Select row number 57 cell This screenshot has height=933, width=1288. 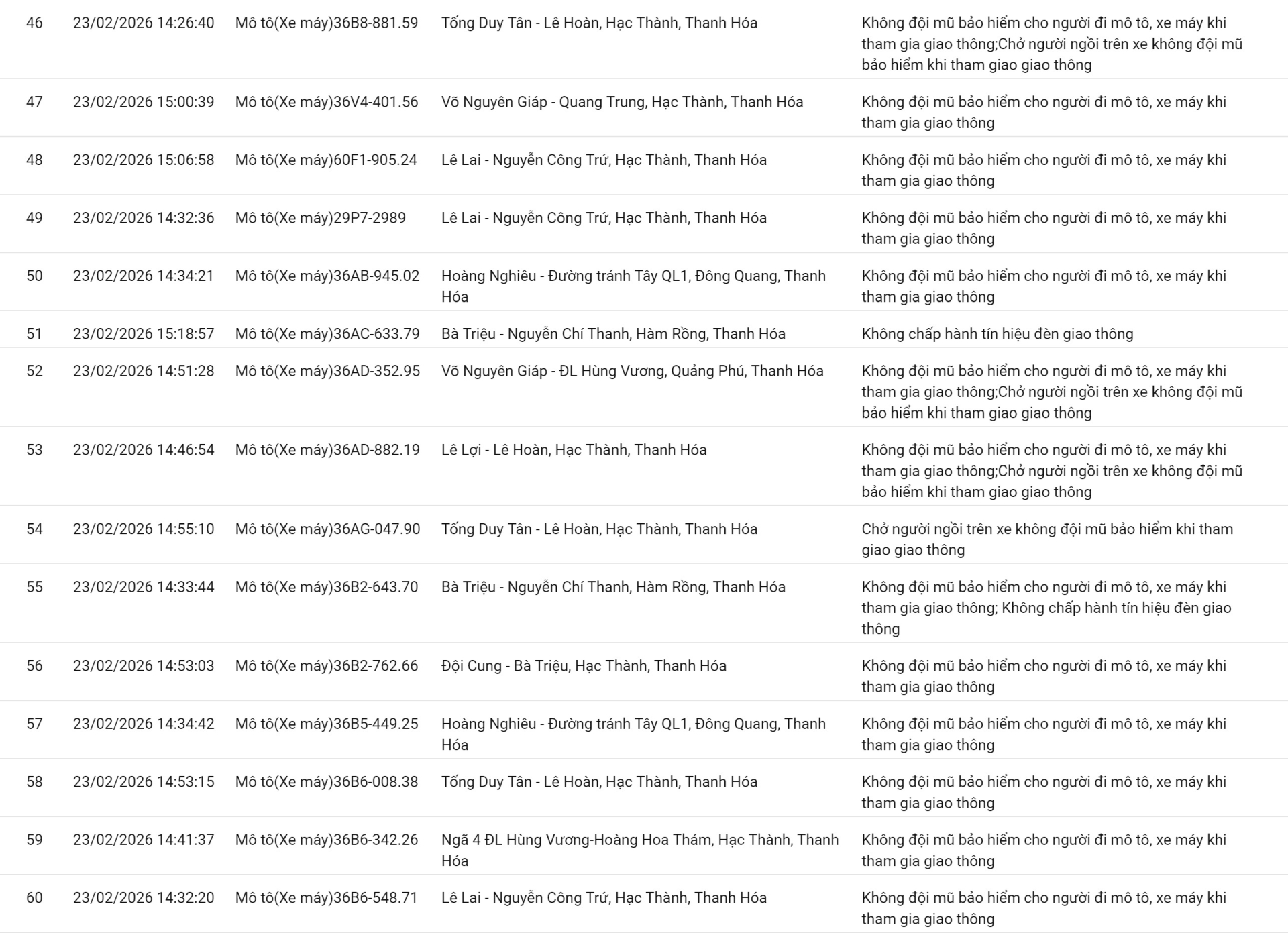tap(34, 724)
